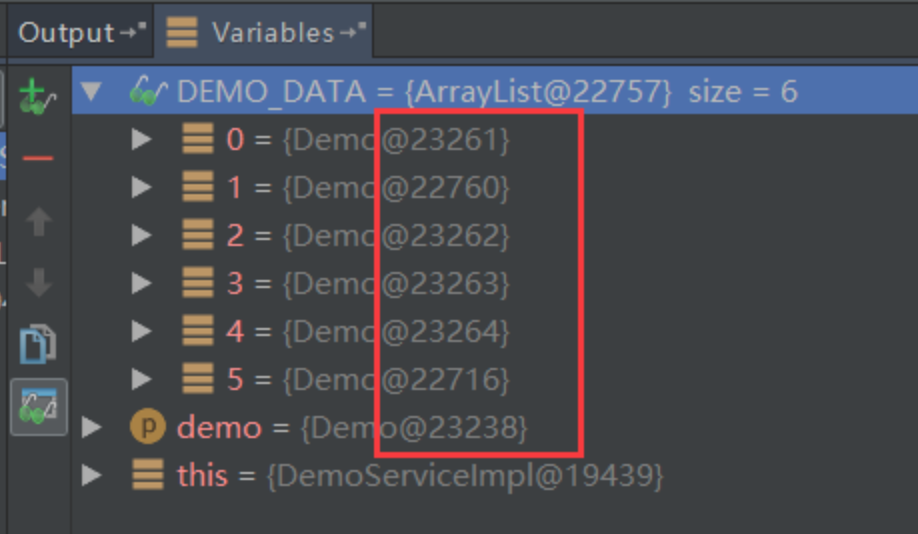Select element 2 Demo@23262 row
Screen dimensions: 918x534
495,235
